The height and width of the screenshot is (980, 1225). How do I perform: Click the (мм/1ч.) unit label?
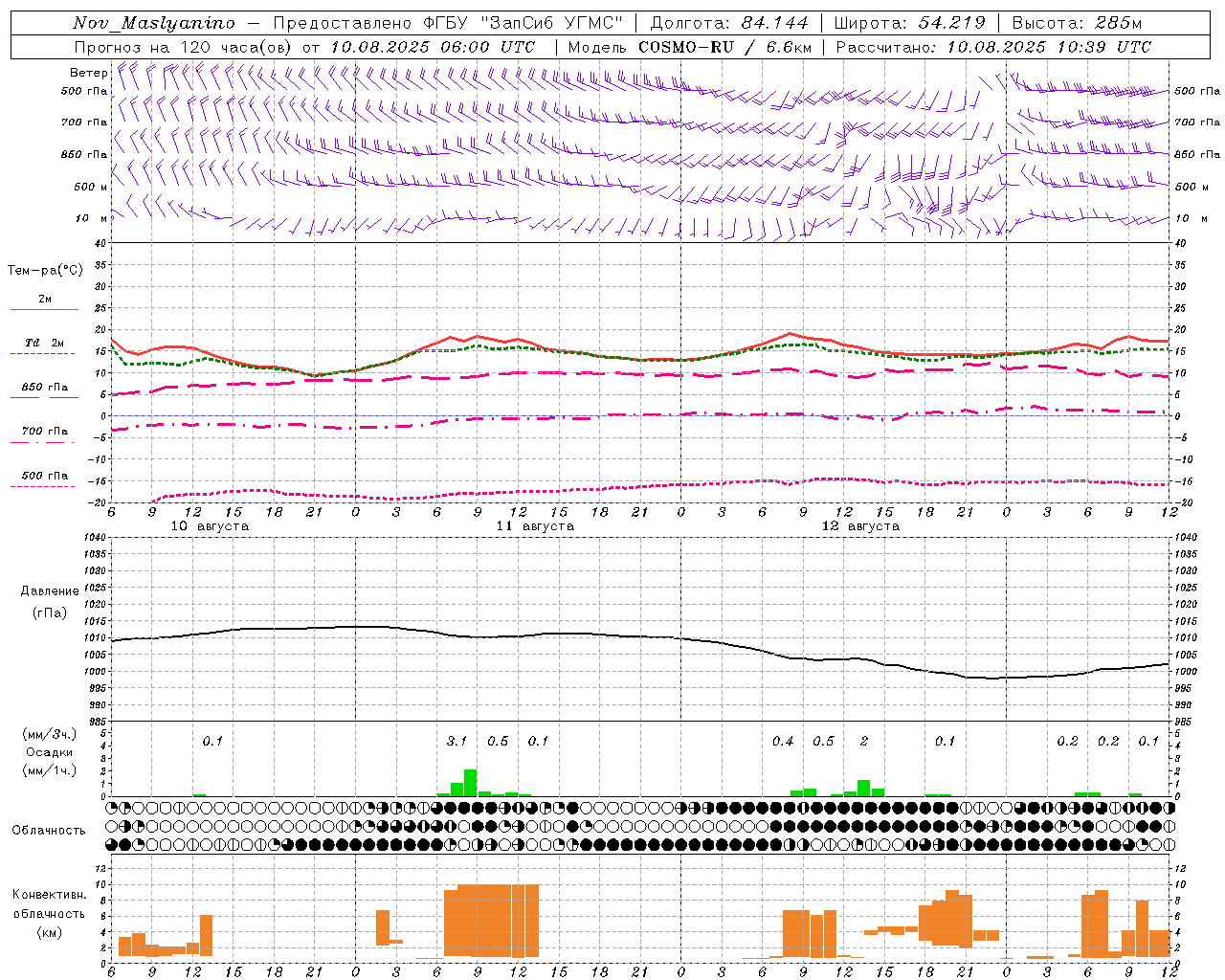tap(50, 770)
